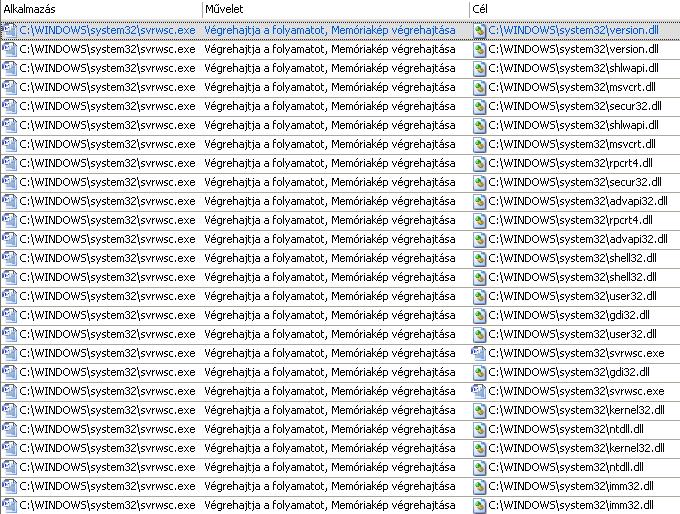The width and height of the screenshot is (680, 514).
Task: Select the lower user32.dll target path text
Action: tap(572, 334)
